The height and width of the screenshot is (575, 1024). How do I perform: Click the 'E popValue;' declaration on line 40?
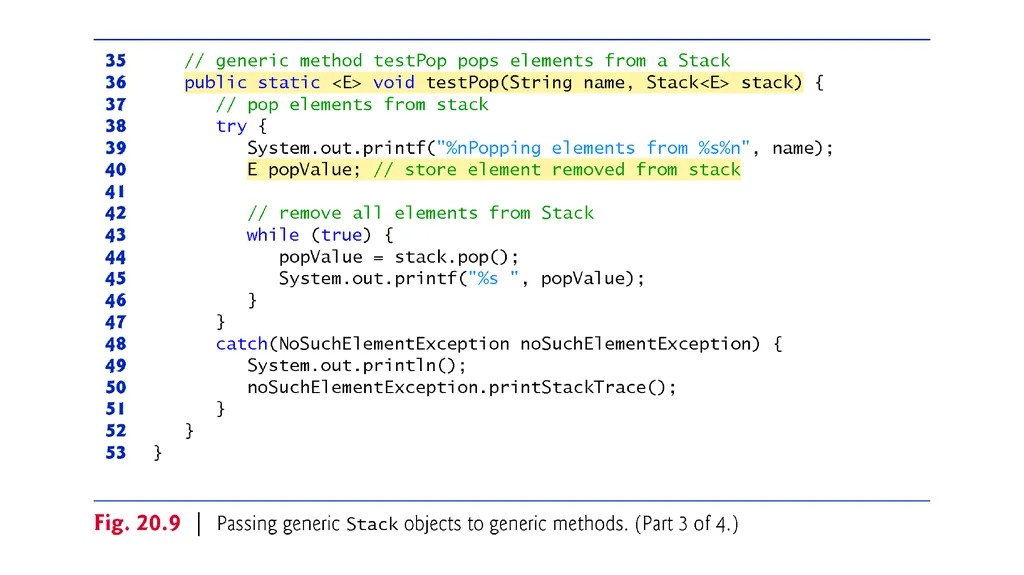[x=304, y=170]
